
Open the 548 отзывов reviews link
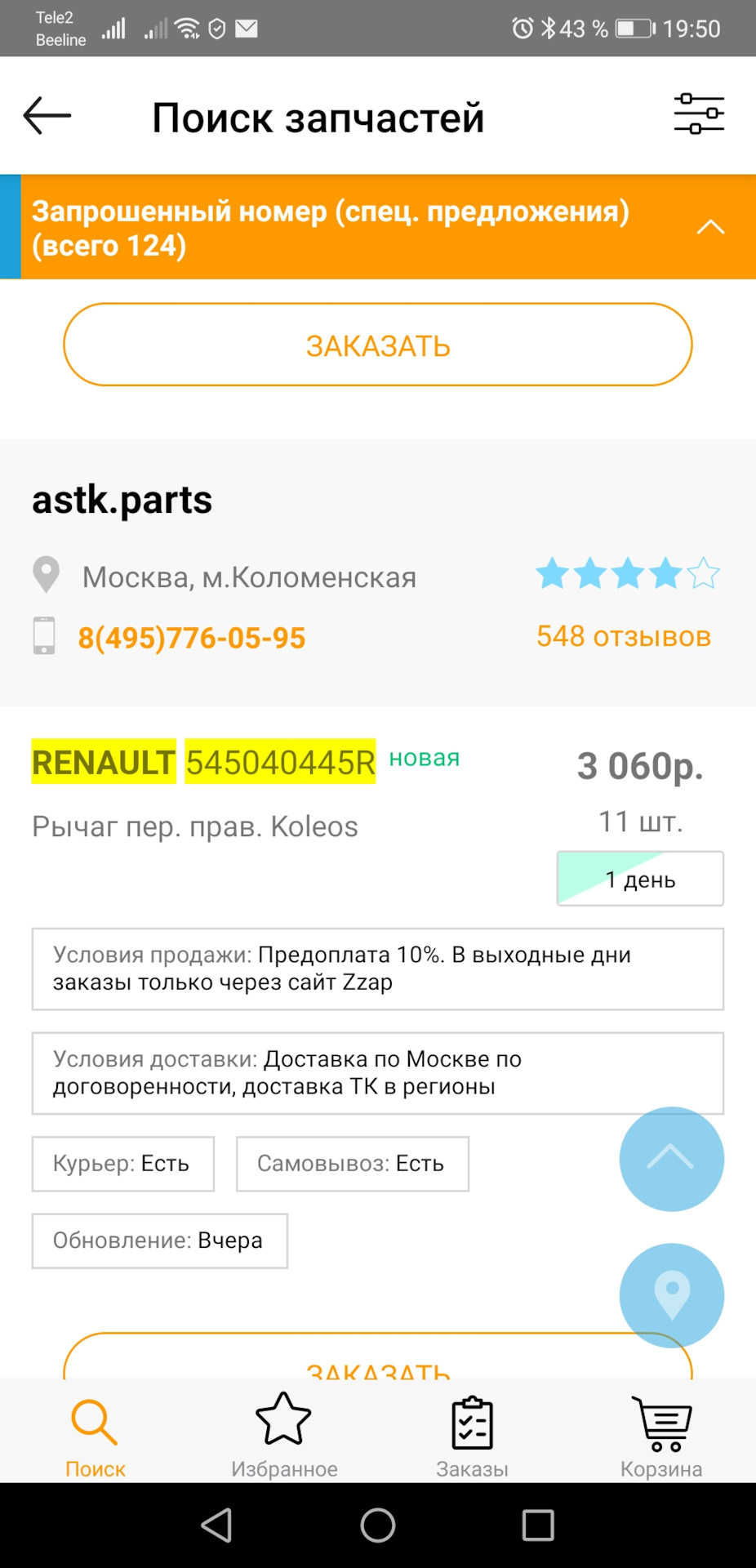pos(624,636)
